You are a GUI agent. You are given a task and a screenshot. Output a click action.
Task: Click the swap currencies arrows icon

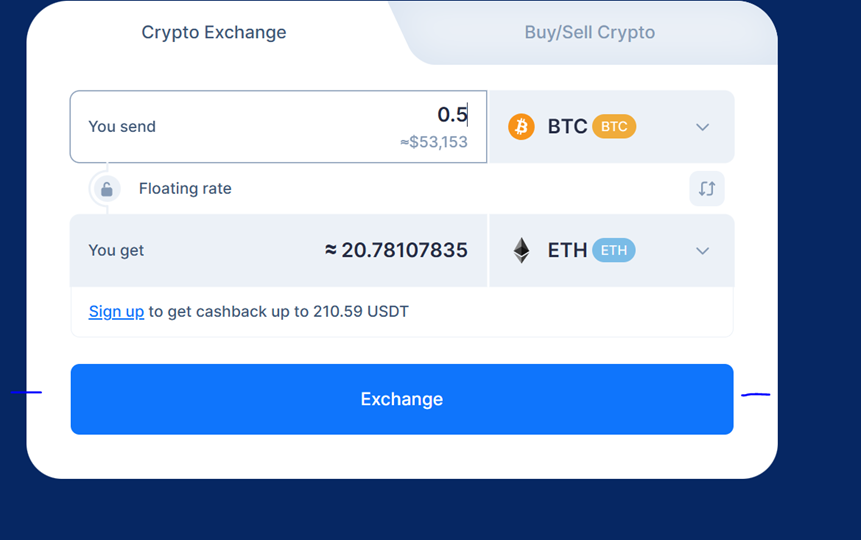tap(707, 188)
